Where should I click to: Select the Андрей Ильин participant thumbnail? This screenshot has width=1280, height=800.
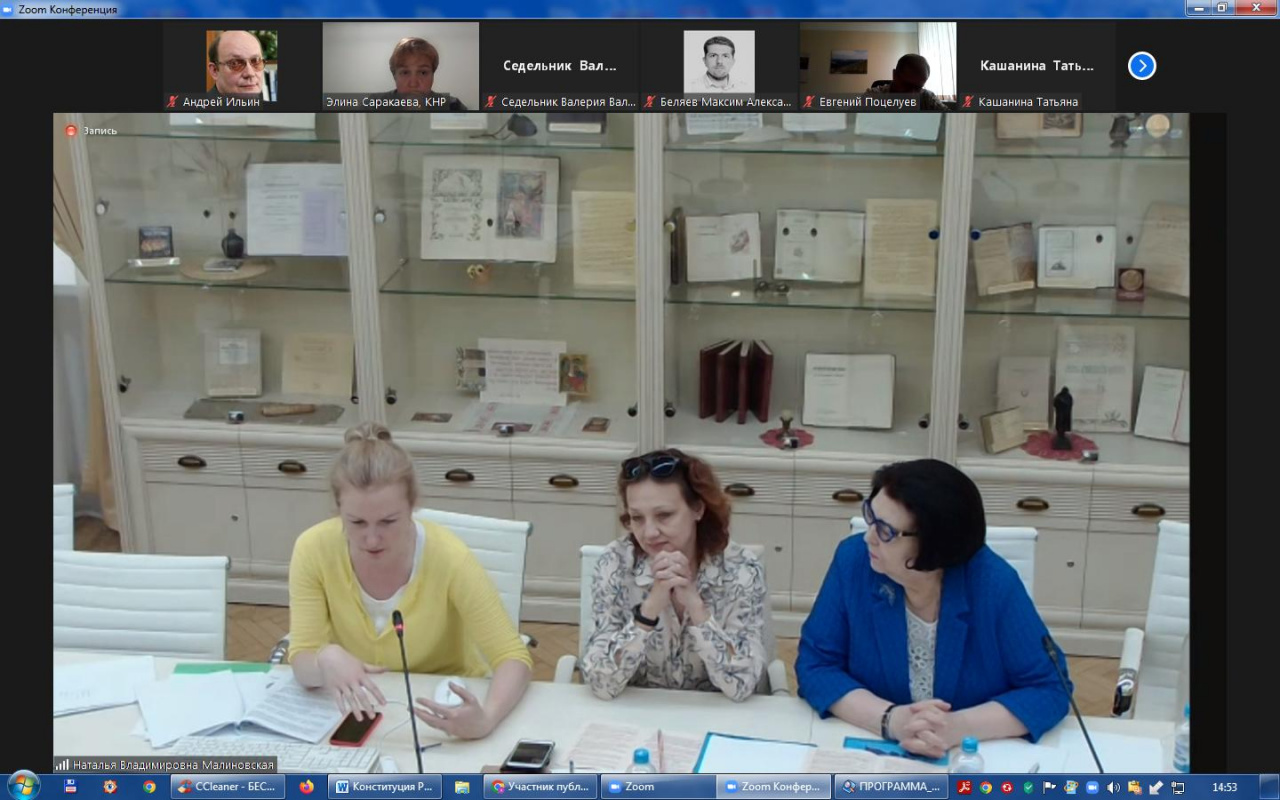(x=241, y=65)
